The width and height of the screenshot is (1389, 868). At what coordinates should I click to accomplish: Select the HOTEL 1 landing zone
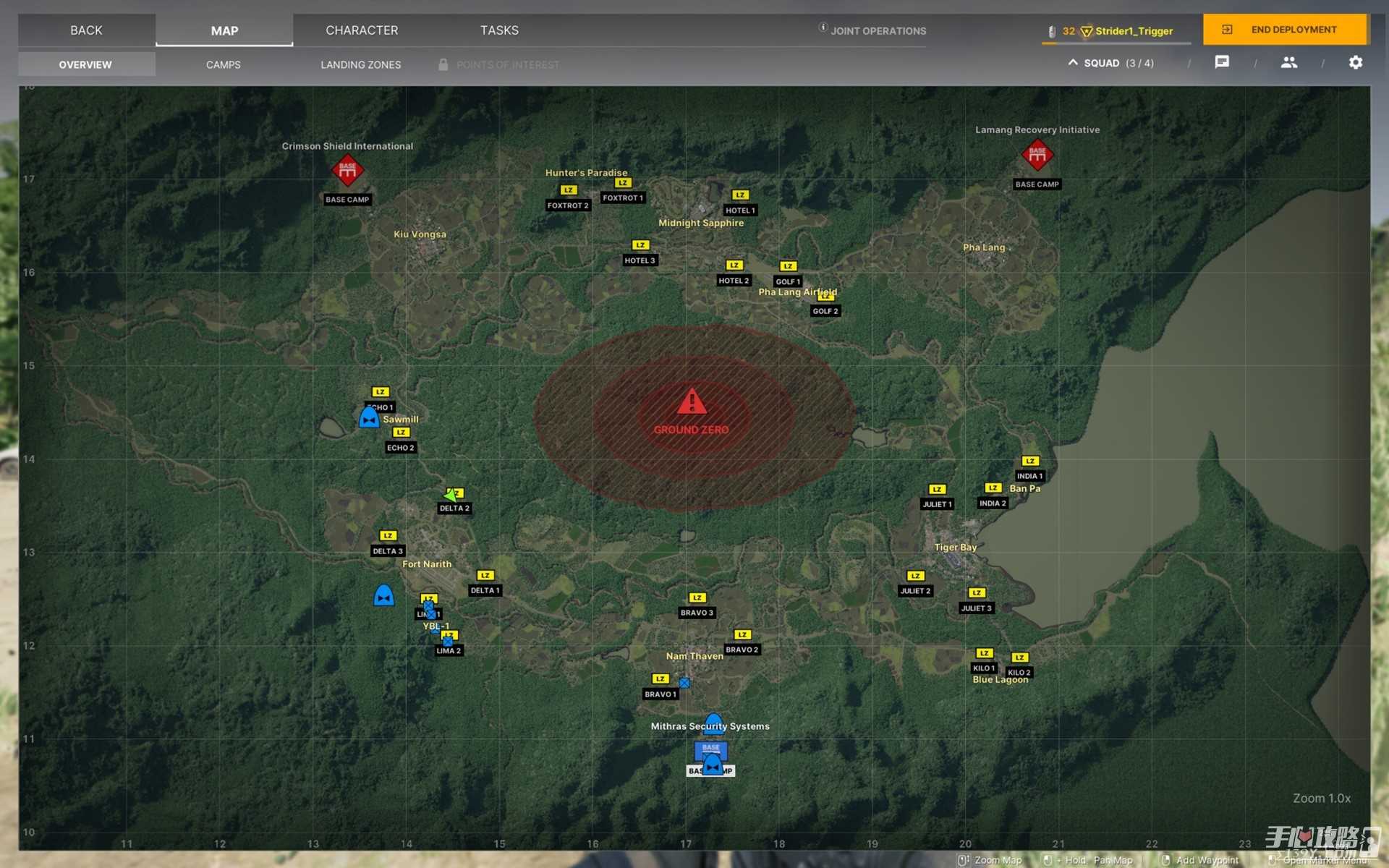tap(740, 203)
